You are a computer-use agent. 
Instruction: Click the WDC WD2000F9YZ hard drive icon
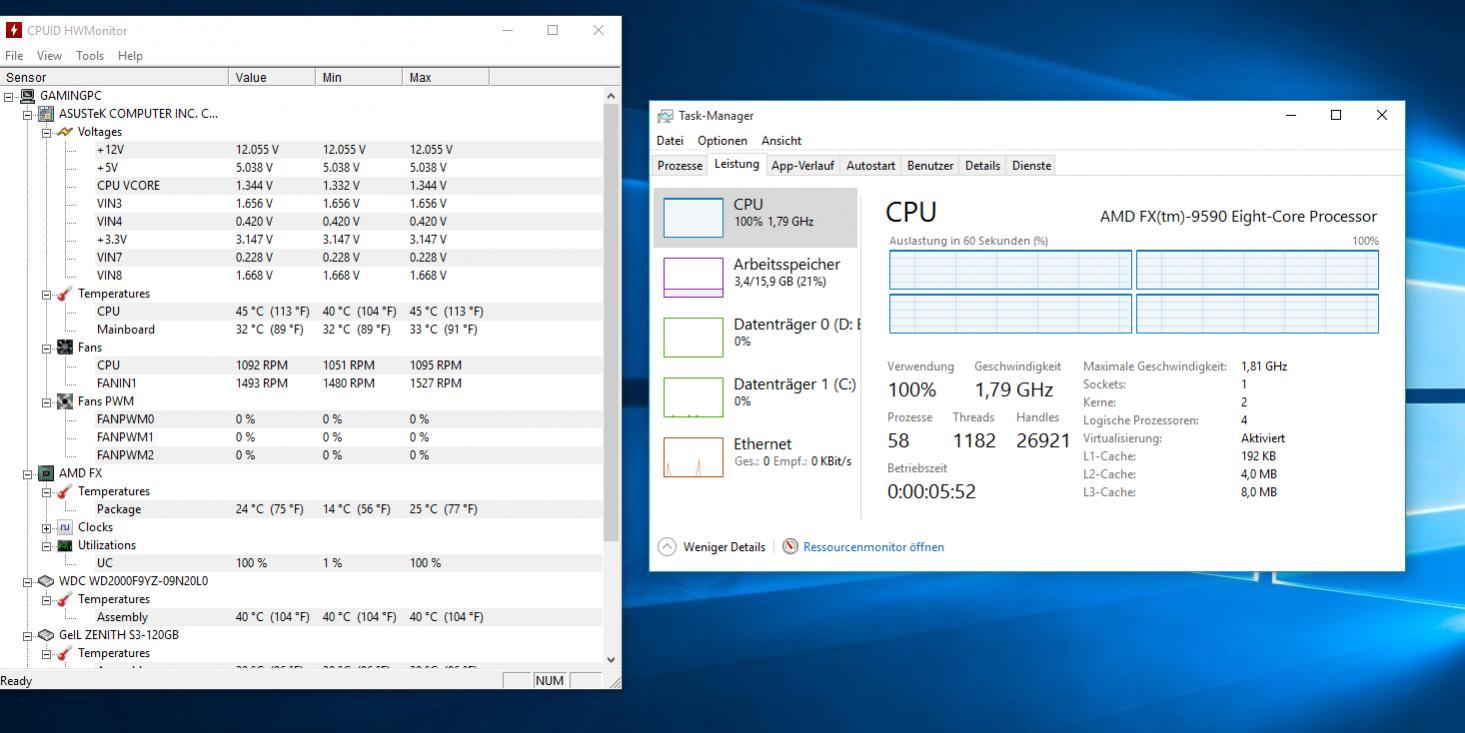tap(46, 581)
